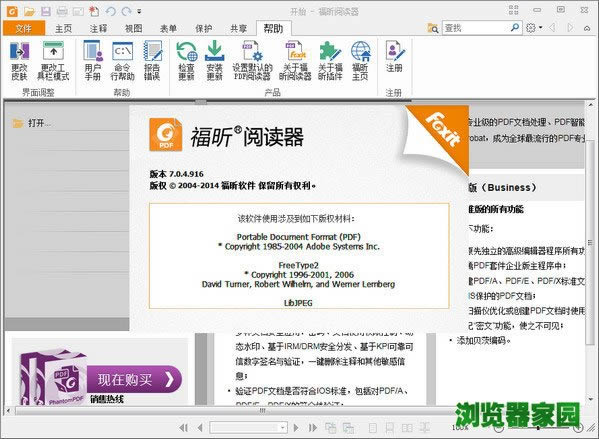
Task: Click the redo arrow in quick access toolbar
Action: (126, 11)
